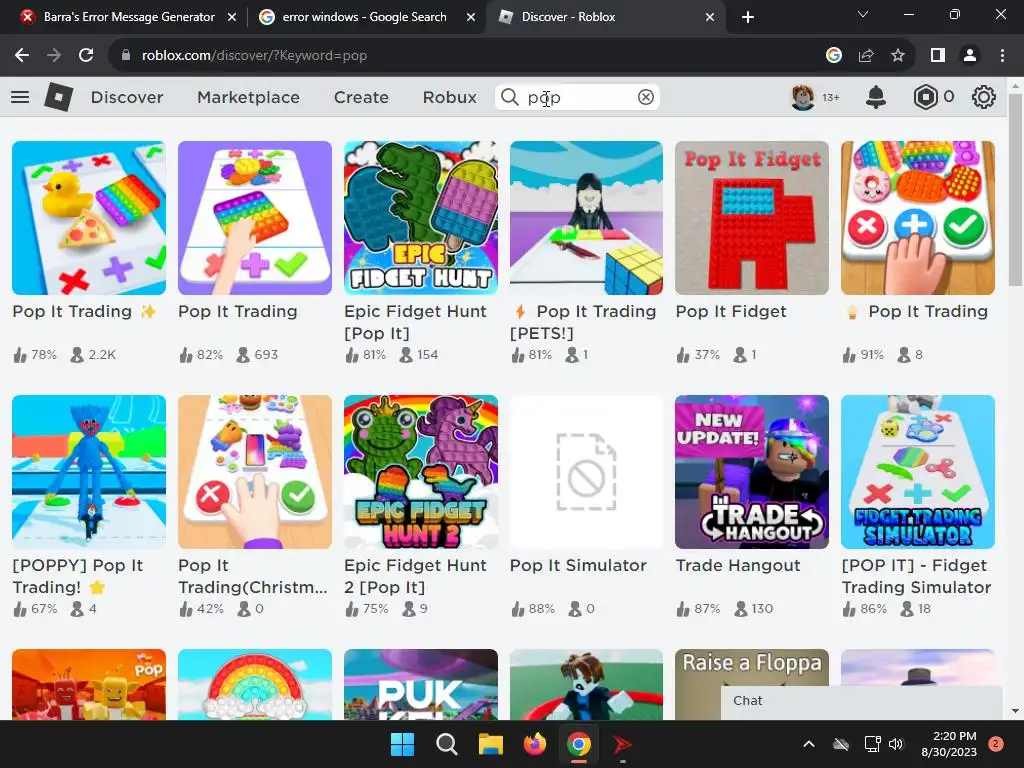Click the Roblox logo home icon
The height and width of the screenshot is (768, 1024).
point(59,97)
